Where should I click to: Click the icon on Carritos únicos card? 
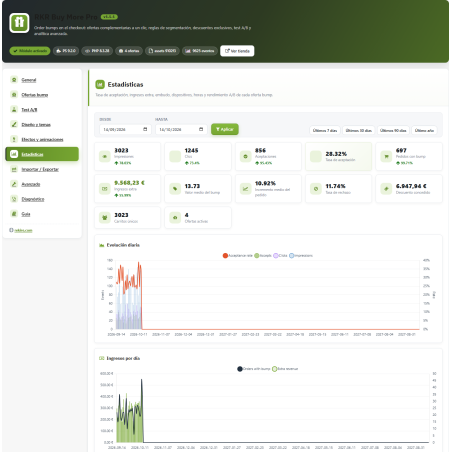click(x=105, y=218)
